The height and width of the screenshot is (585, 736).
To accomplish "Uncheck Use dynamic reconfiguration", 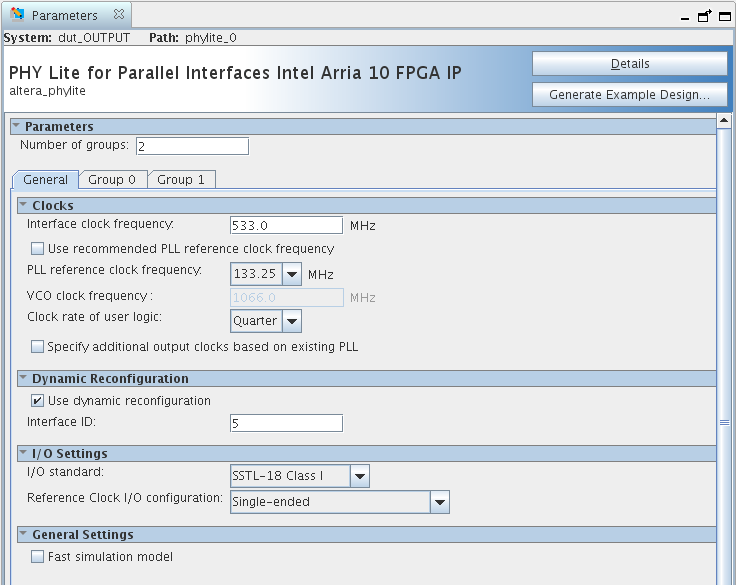I will (38, 401).
